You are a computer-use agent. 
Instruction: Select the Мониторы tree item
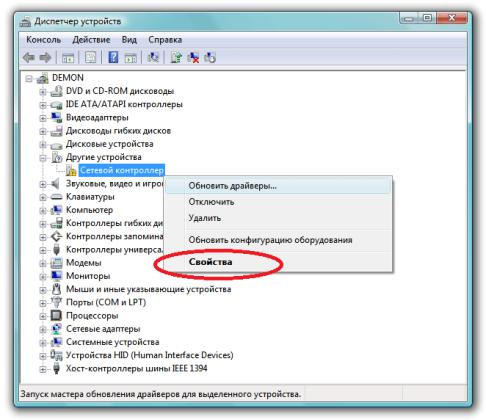(88, 276)
